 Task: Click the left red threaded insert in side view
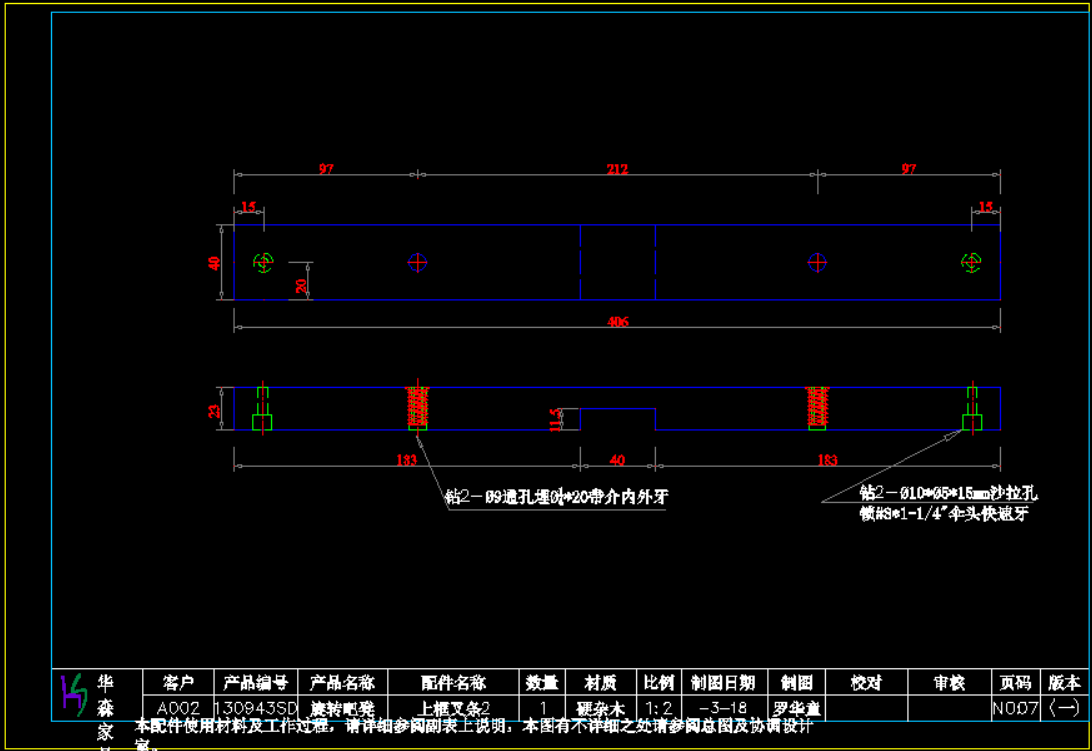click(x=418, y=406)
